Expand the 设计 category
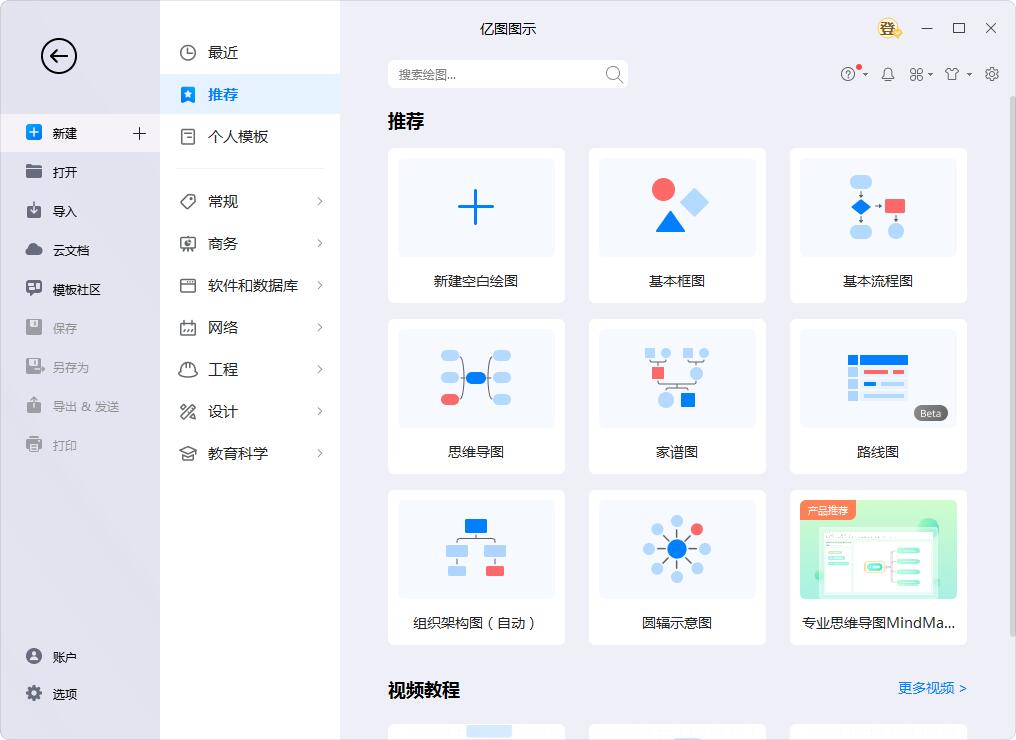1016x740 pixels. [x=250, y=411]
